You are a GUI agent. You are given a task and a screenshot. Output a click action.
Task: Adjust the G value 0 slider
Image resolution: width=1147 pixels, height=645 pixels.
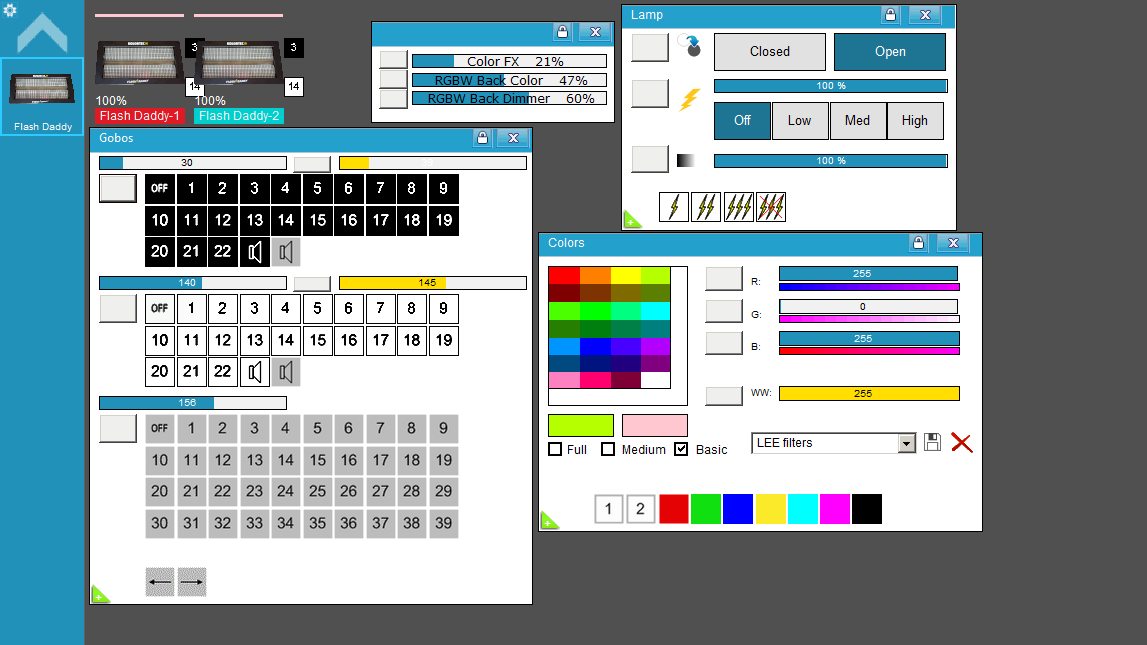pos(868,306)
